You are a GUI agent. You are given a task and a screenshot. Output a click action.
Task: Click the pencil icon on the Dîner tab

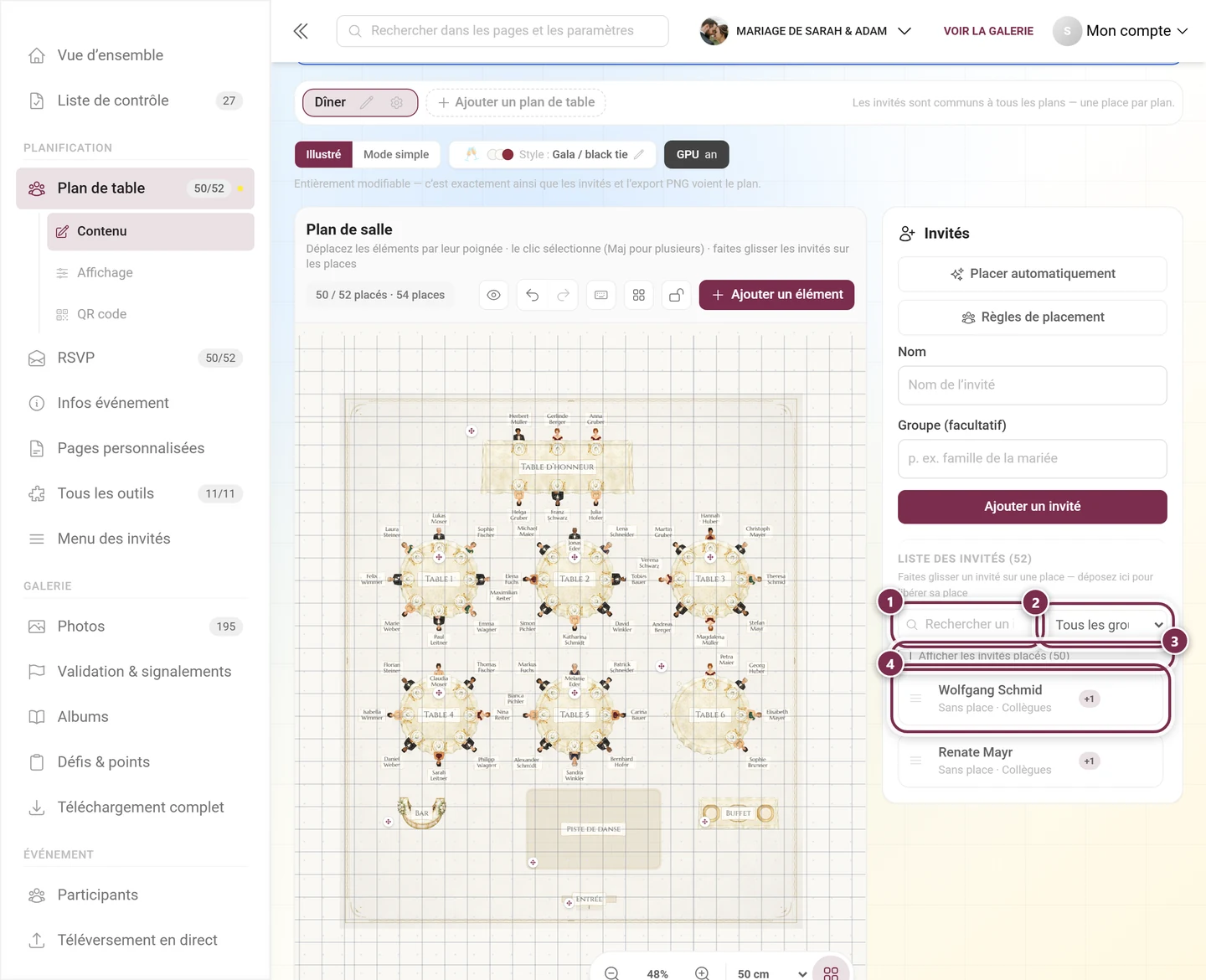[x=366, y=102]
